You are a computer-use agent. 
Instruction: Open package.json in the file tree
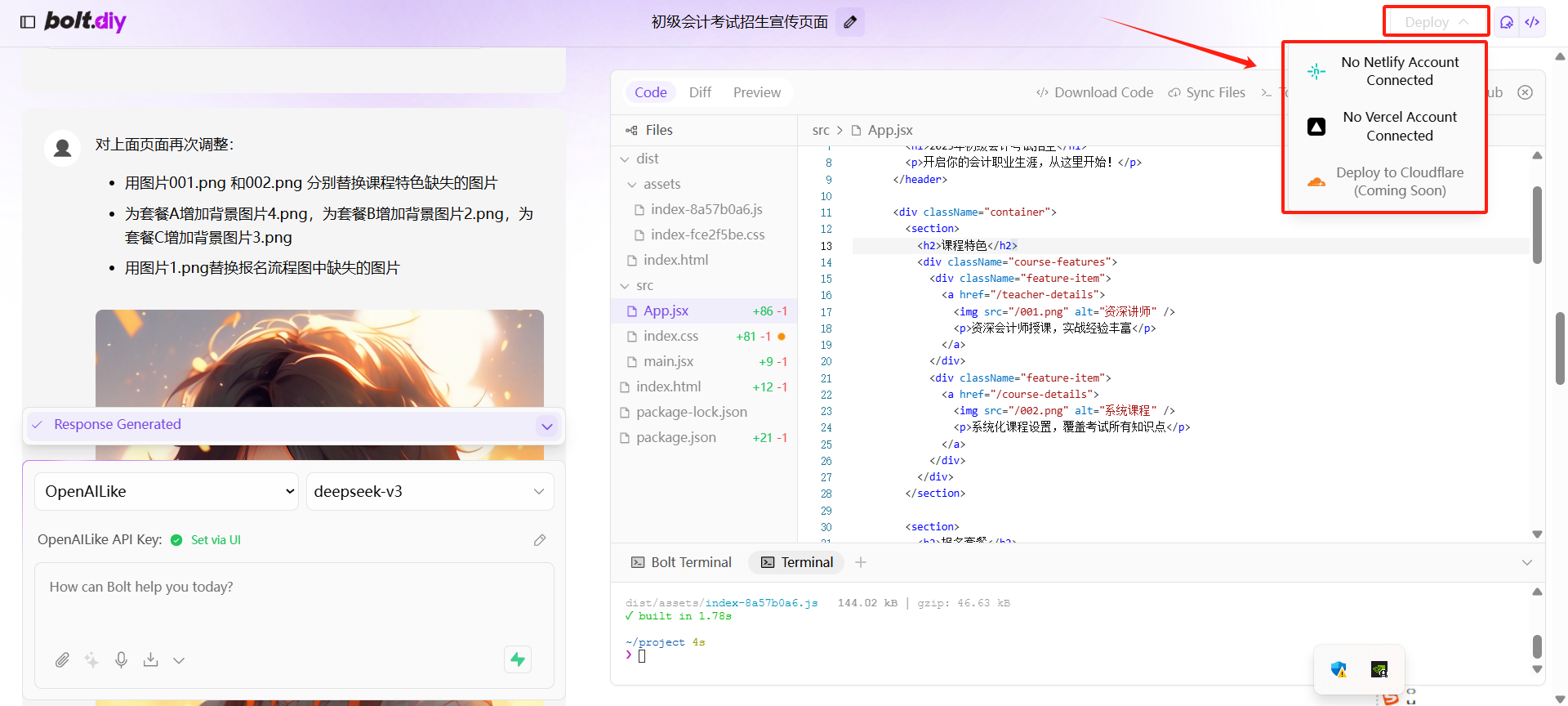704,437
